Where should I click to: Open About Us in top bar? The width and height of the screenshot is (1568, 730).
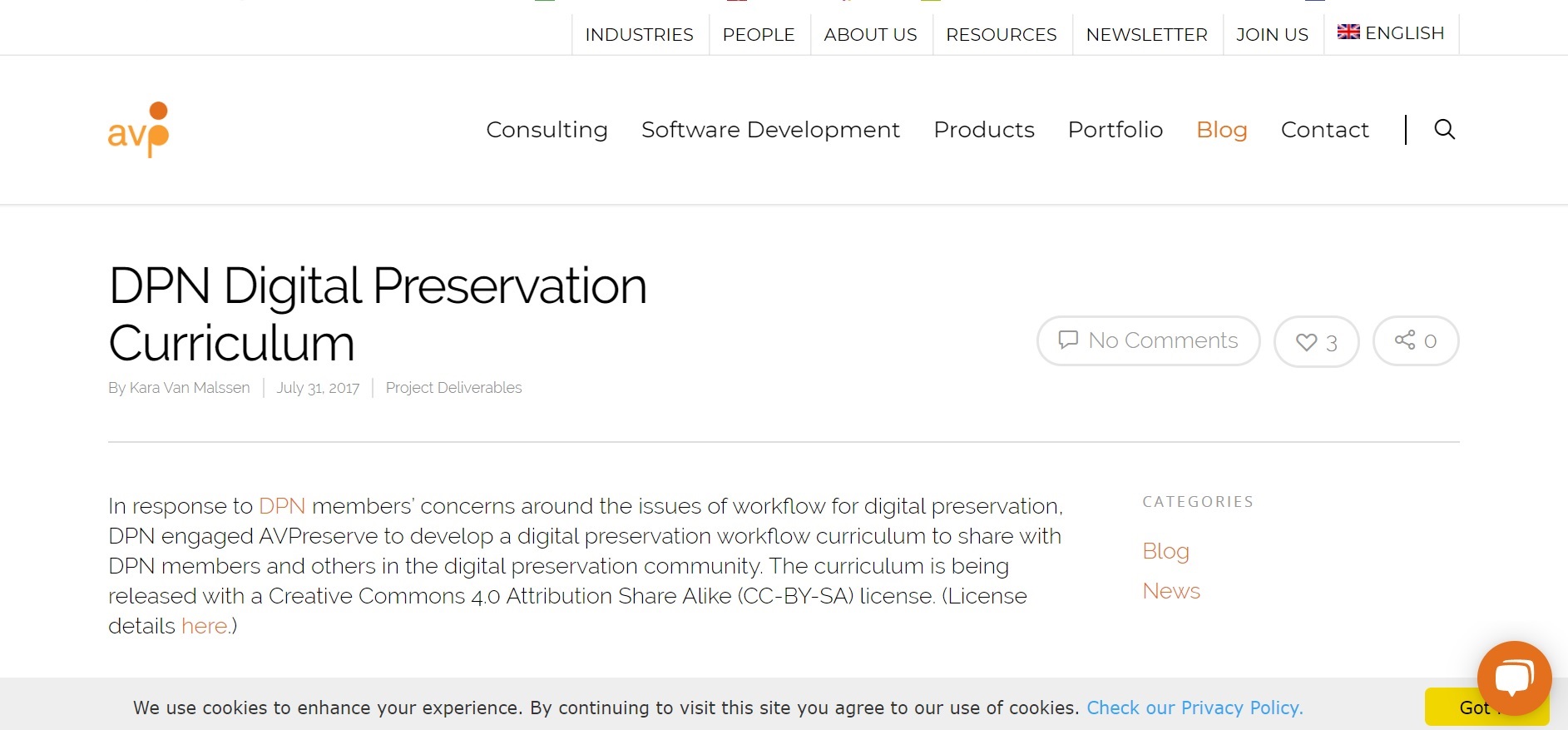(x=870, y=34)
